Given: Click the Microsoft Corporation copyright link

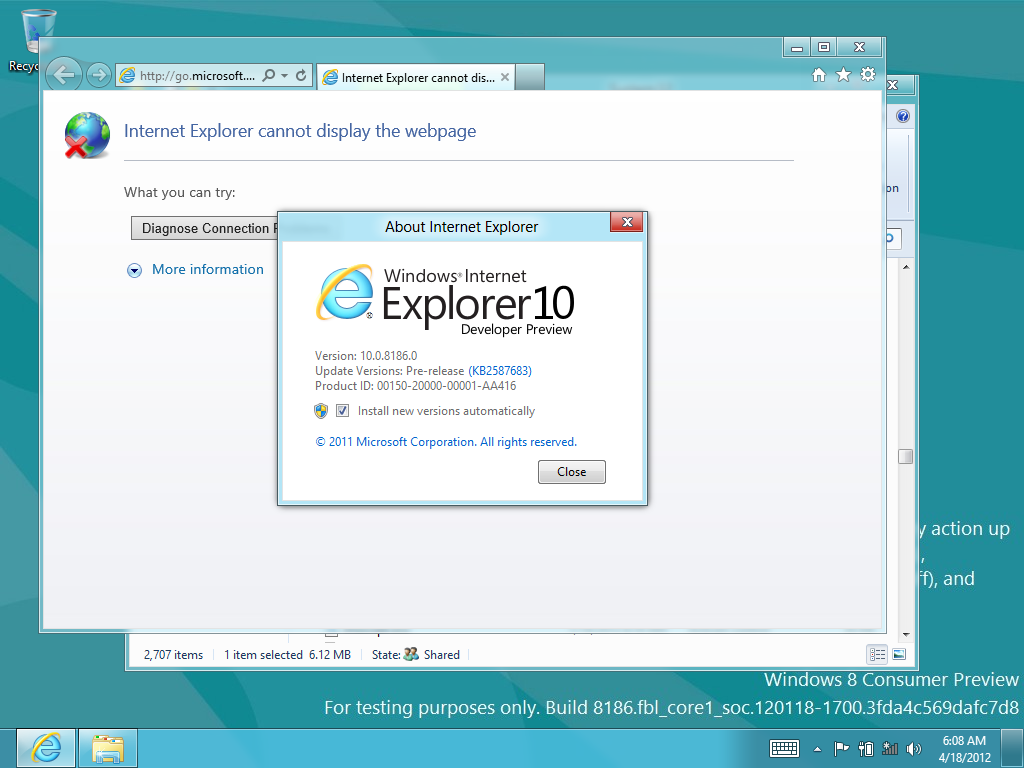Looking at the screenshot, I should point(446,442).
